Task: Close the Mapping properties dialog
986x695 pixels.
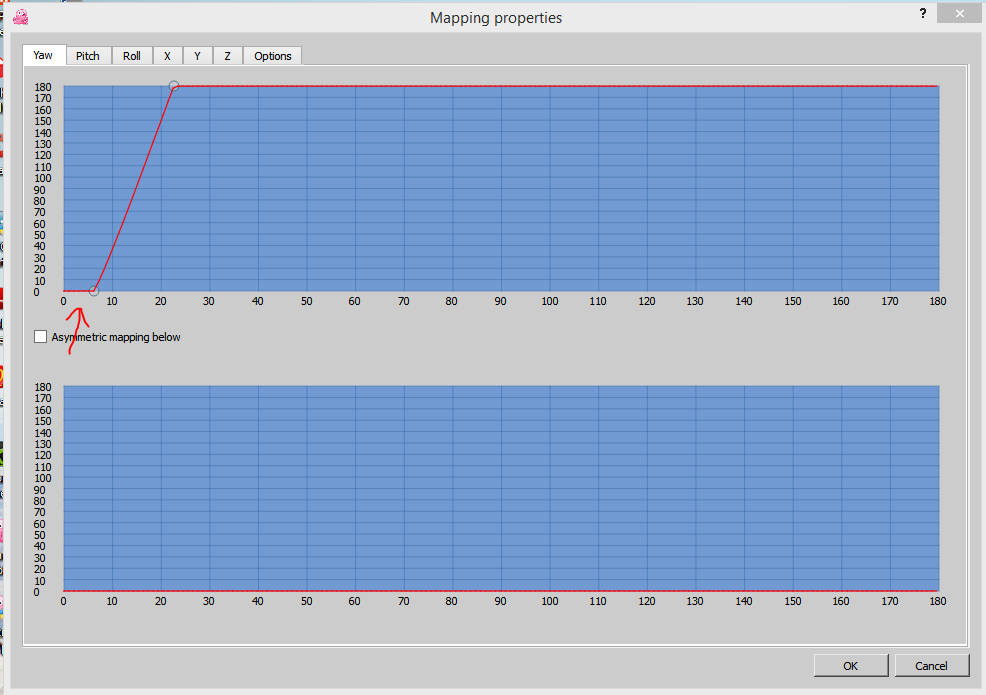Action: [x=960, y=13]
